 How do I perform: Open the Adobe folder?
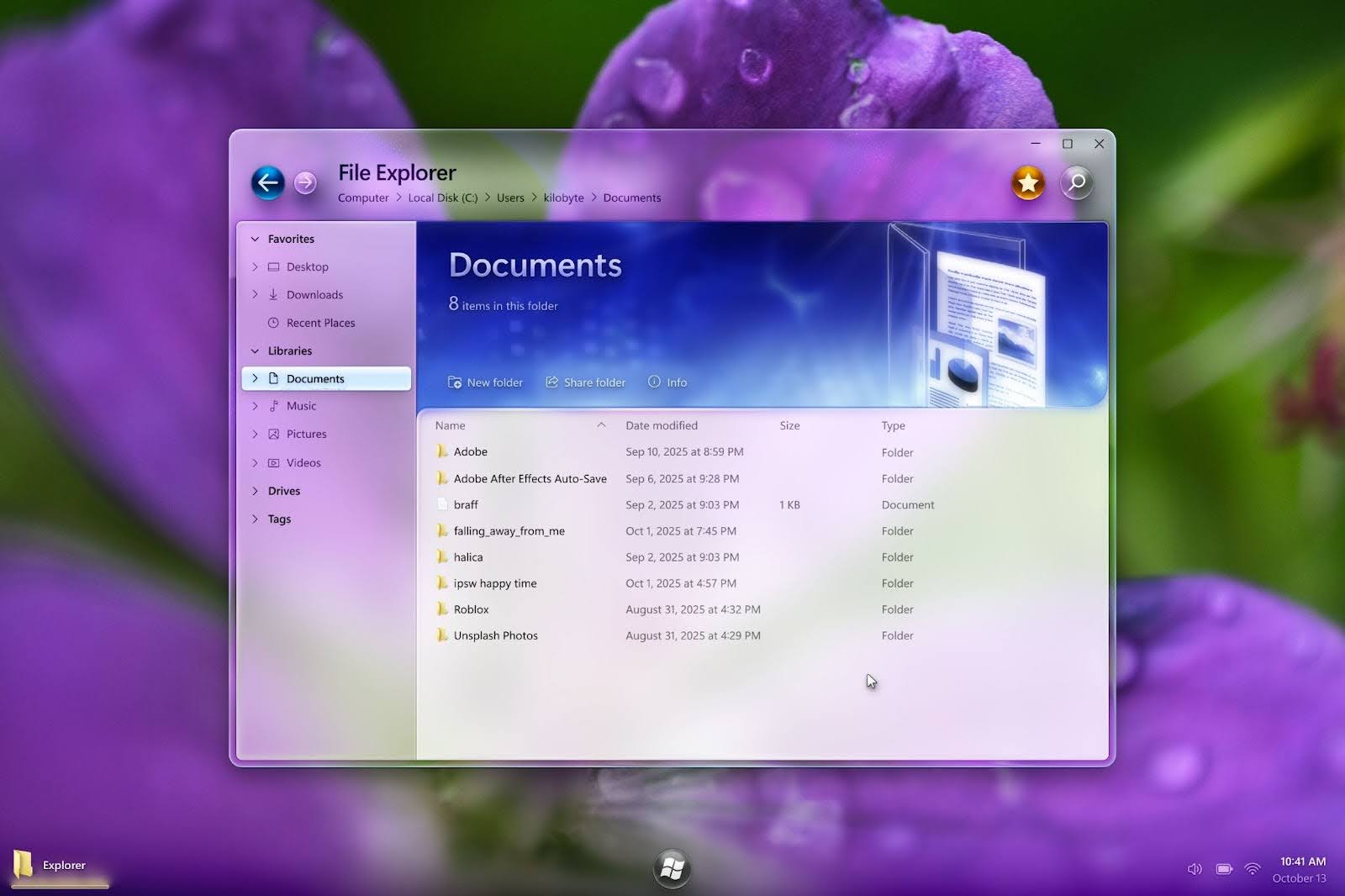tap(470, 452)
